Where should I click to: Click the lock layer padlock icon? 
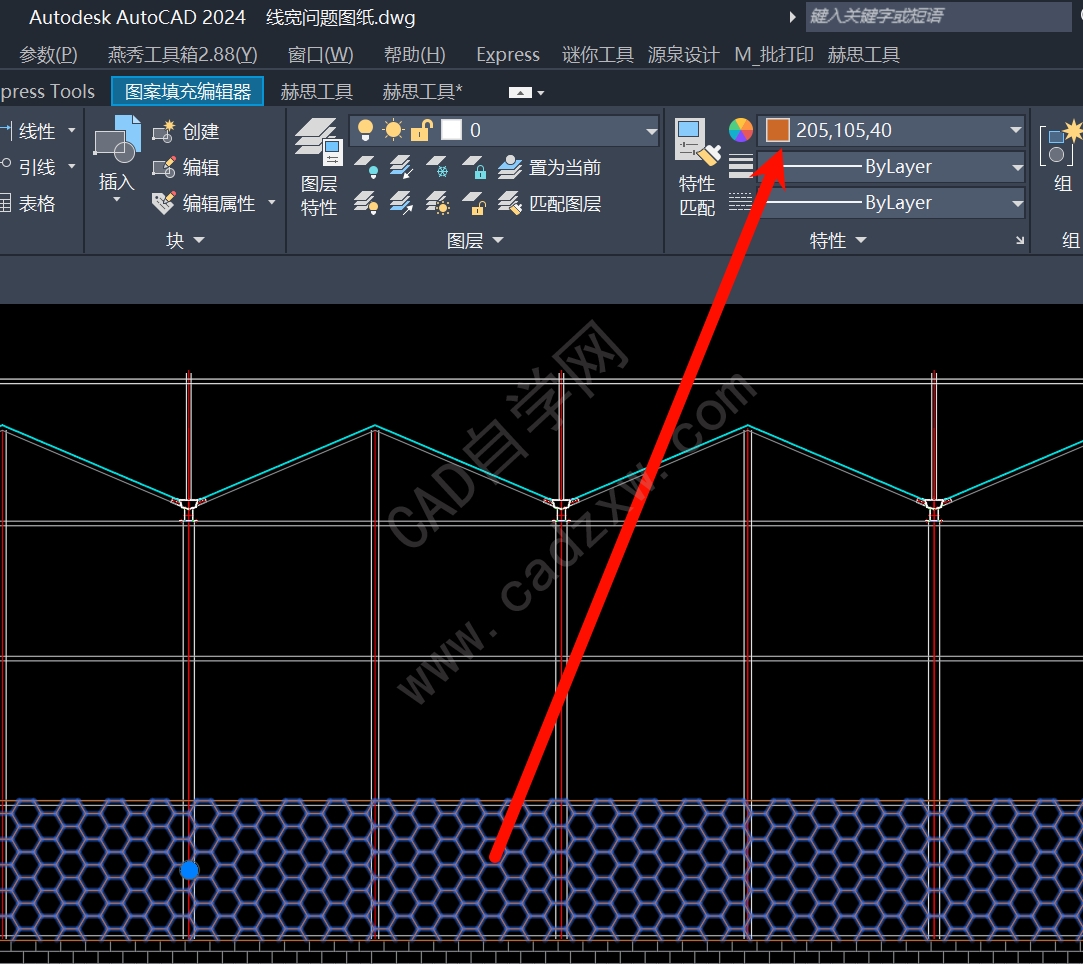pyautogui.click(x=474, y=167)
